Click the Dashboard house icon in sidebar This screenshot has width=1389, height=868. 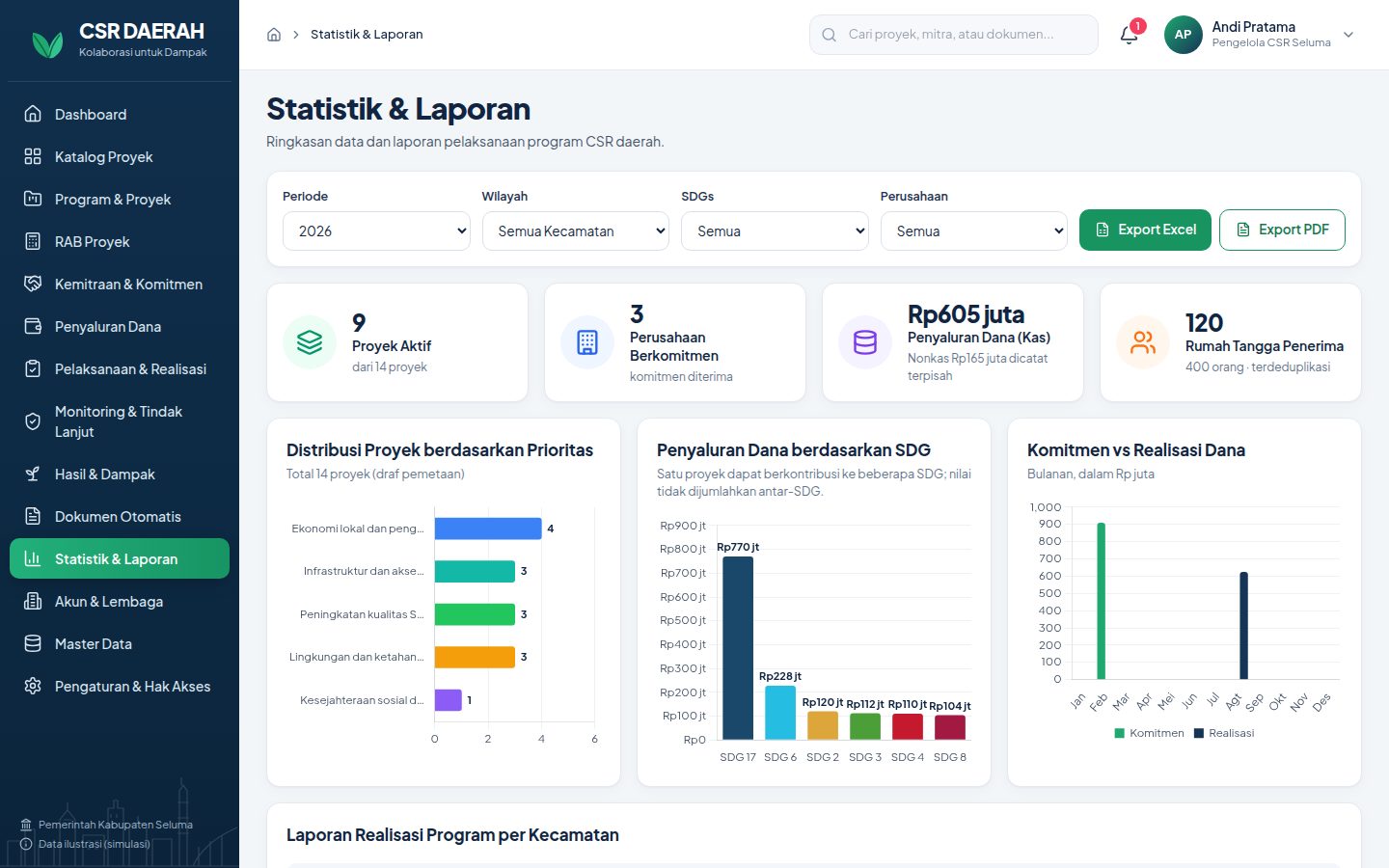33,114
